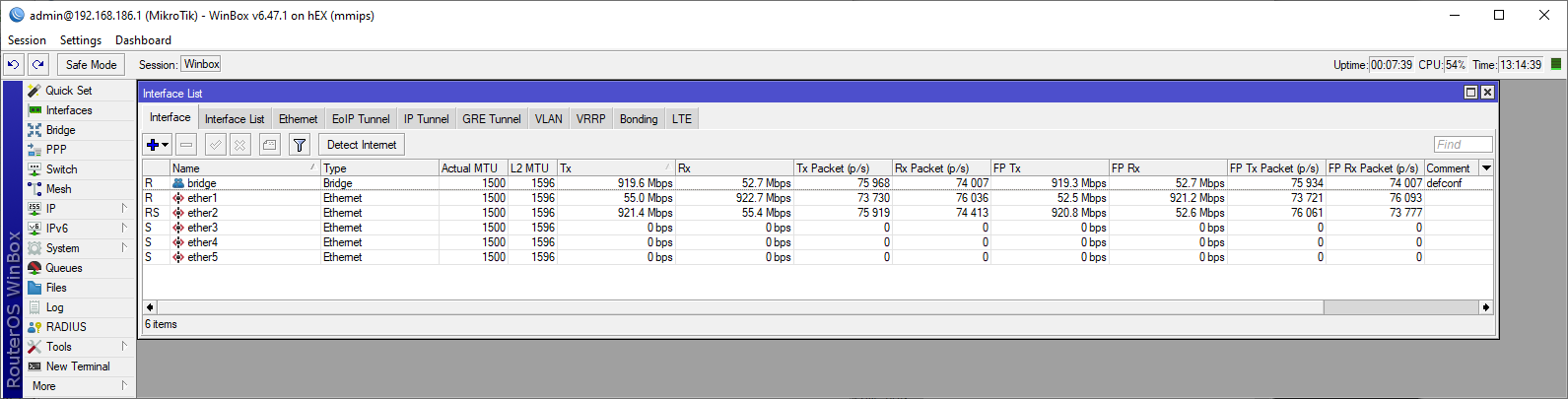
Task: Sort by the Actual MTU column header
Action: pyautogui.click(x=473, y=168)
